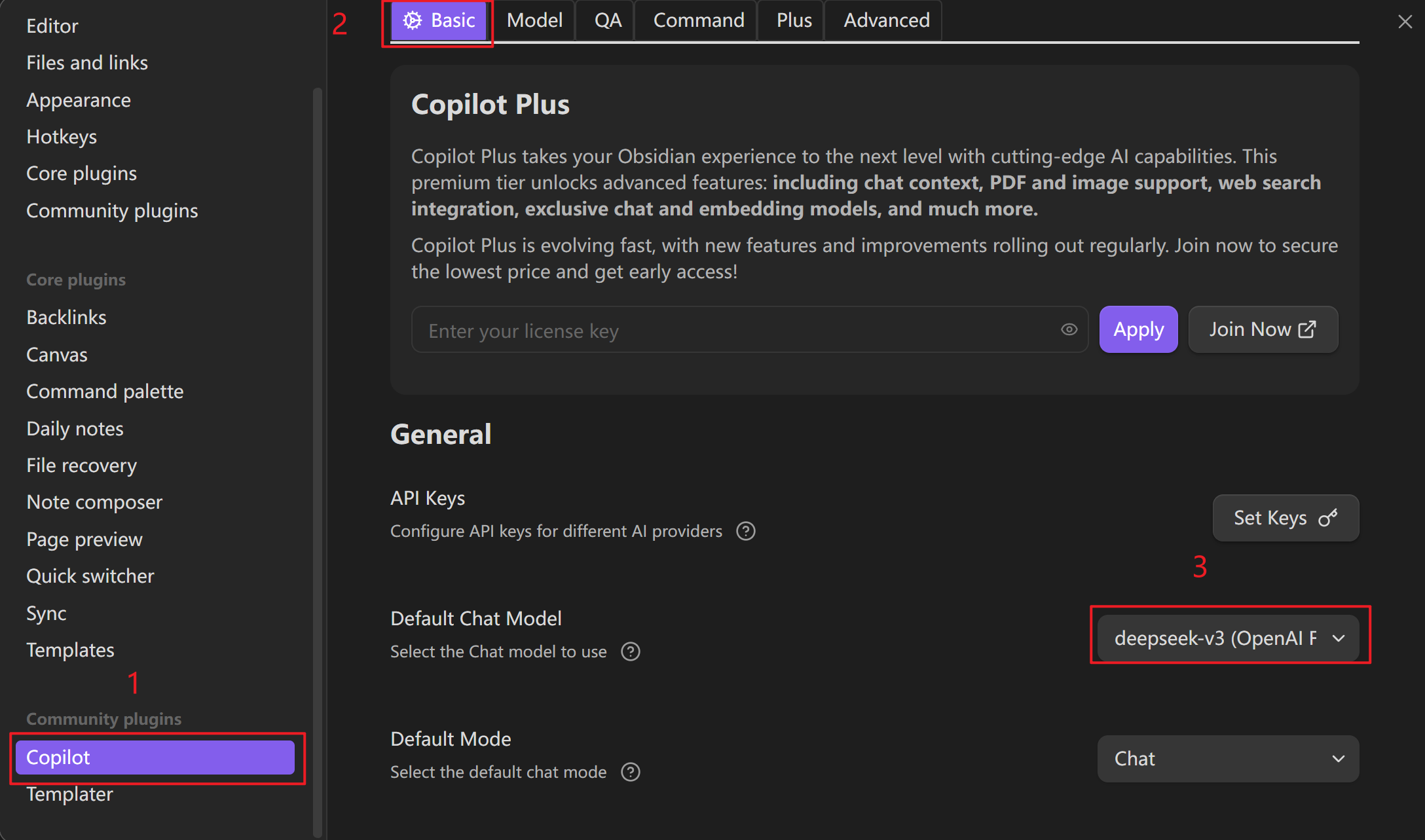Expand the Default Mode Chat dropdown

pos(1228,758)
